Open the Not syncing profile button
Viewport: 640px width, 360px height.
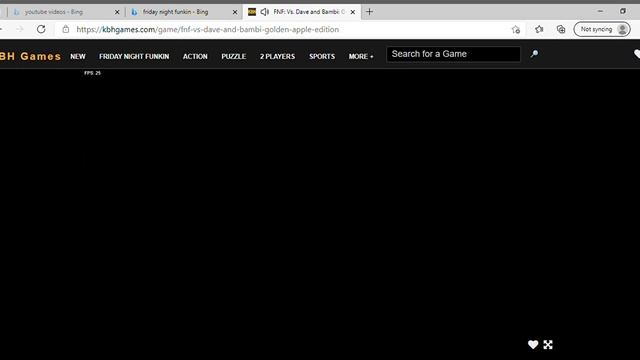coord(602,29)
